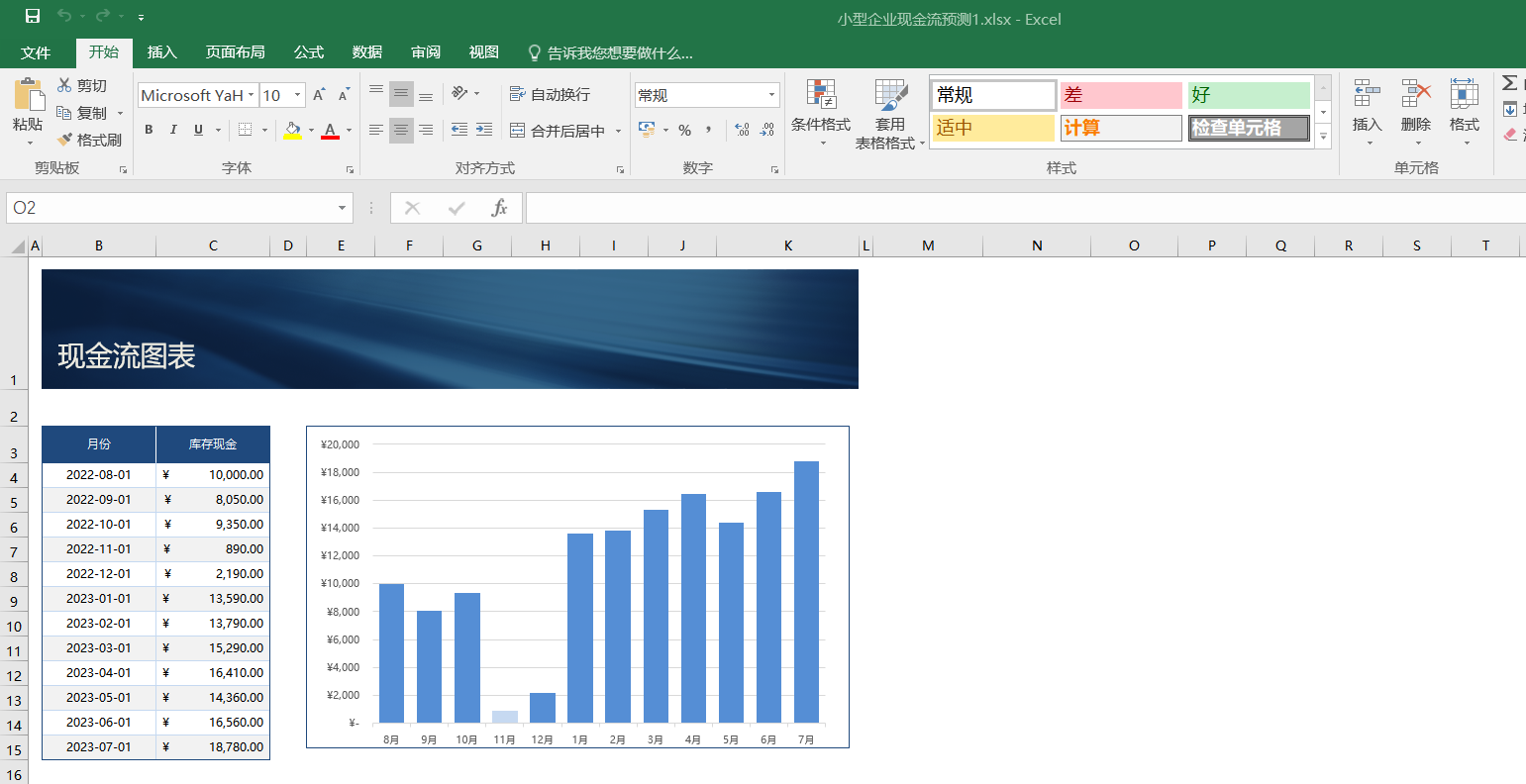
Task: Open the Copy (复制) dropdown arrow
Action: pyautogui.click(x=121, y=113)
